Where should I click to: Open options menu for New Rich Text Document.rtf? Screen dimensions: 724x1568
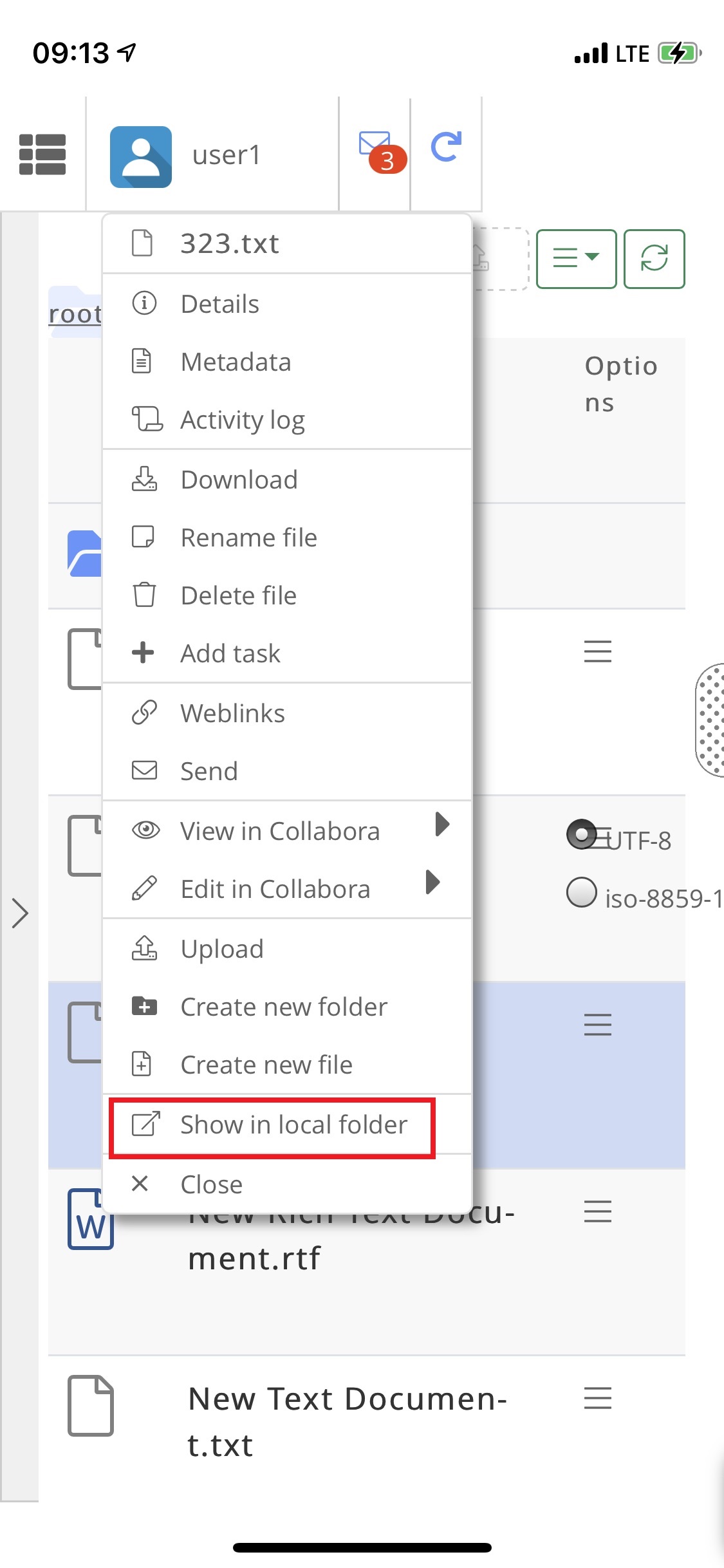[597, 1211]
